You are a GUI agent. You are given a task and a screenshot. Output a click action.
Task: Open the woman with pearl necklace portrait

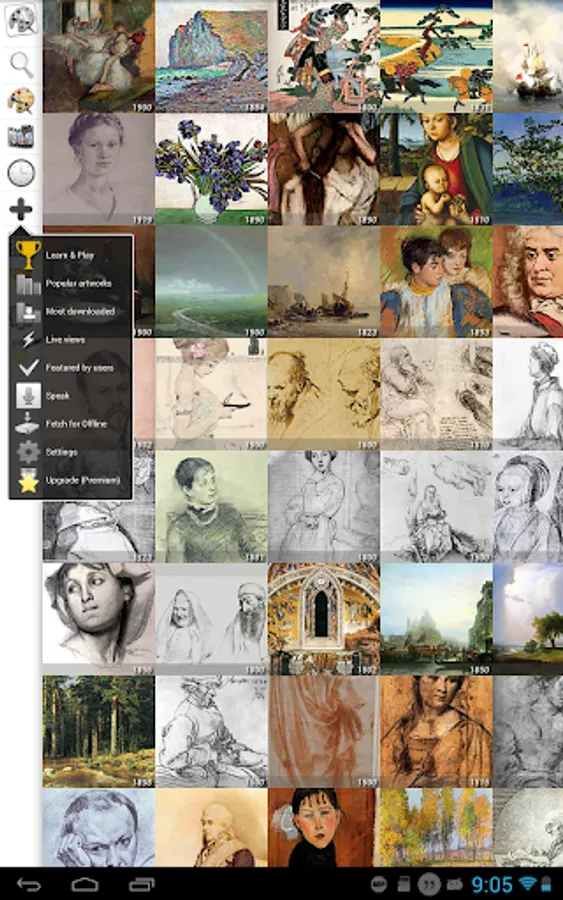[x=211, y=506]
